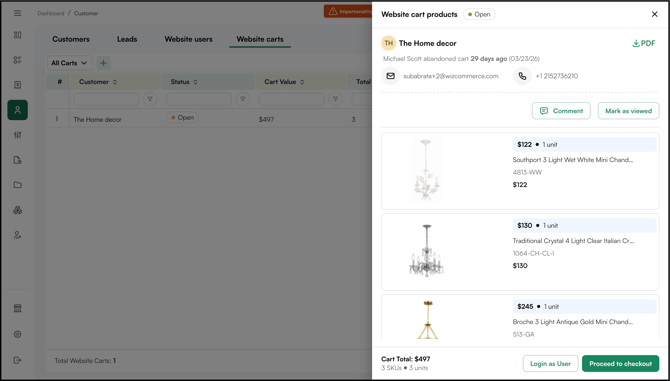Image resolution: width=670 pixels, height=381 pixels.
Task: Click the TH customer avatar
Action: click(x=388, y=43)
